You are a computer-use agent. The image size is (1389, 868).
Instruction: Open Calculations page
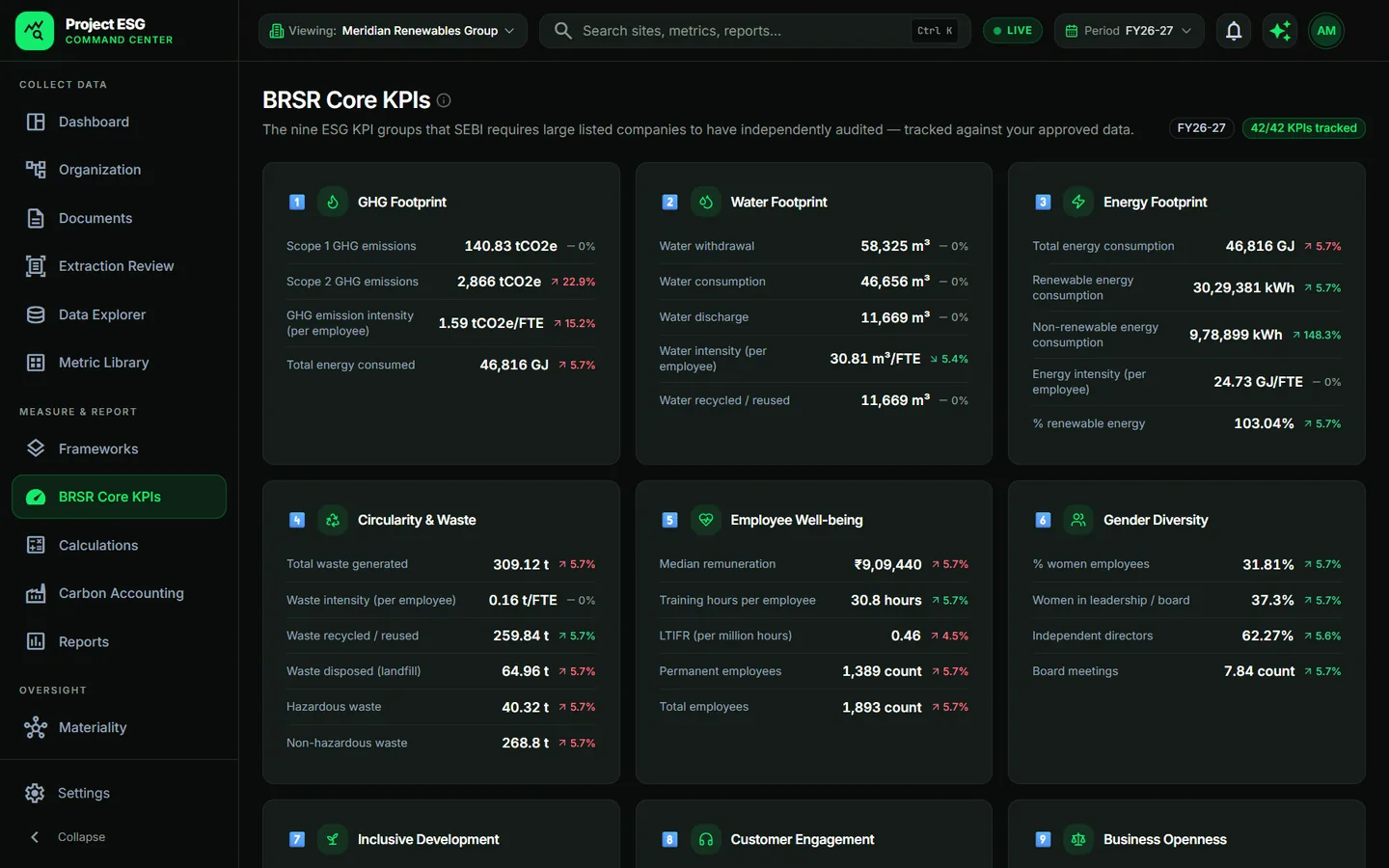click(119, 545)
